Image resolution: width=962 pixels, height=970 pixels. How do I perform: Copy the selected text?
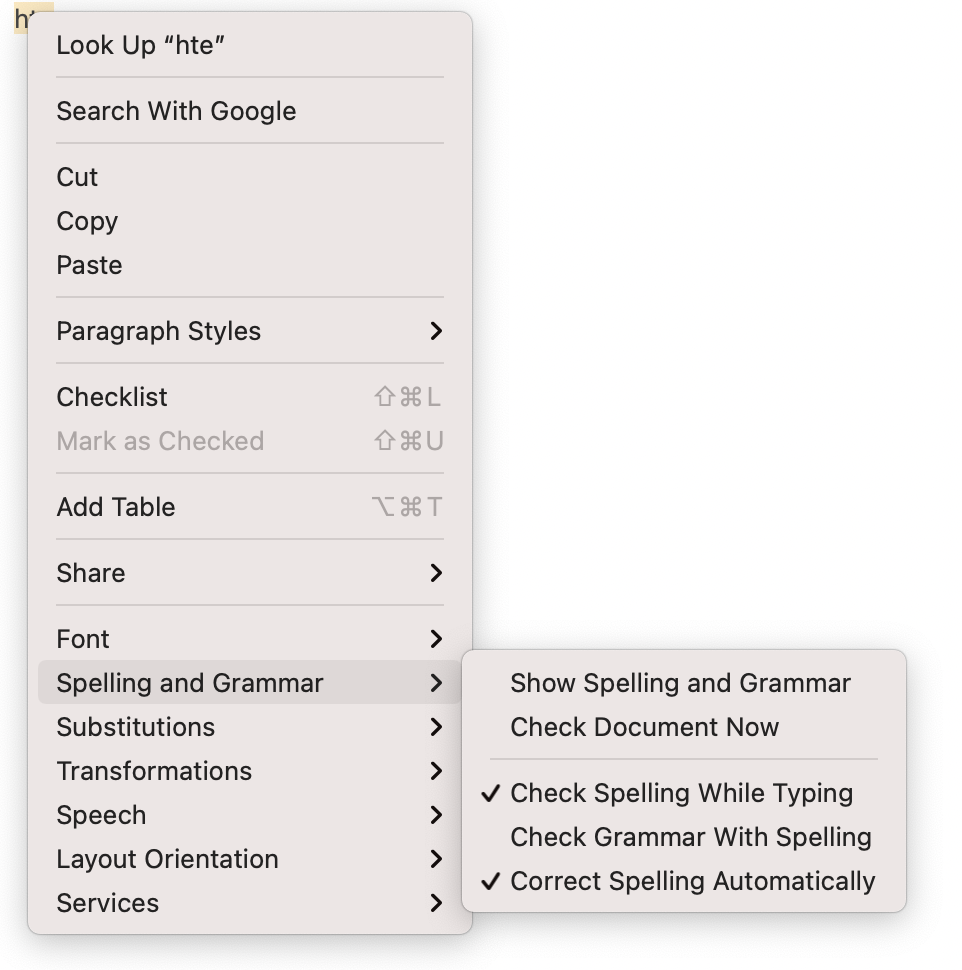pos(87,221)
